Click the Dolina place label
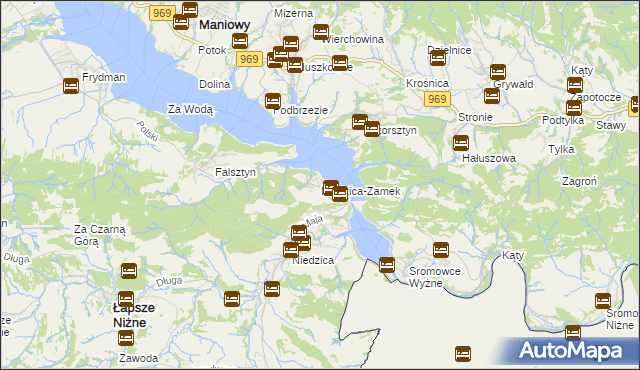This screenshot has height=370, width=640. (x=215, y=84)
